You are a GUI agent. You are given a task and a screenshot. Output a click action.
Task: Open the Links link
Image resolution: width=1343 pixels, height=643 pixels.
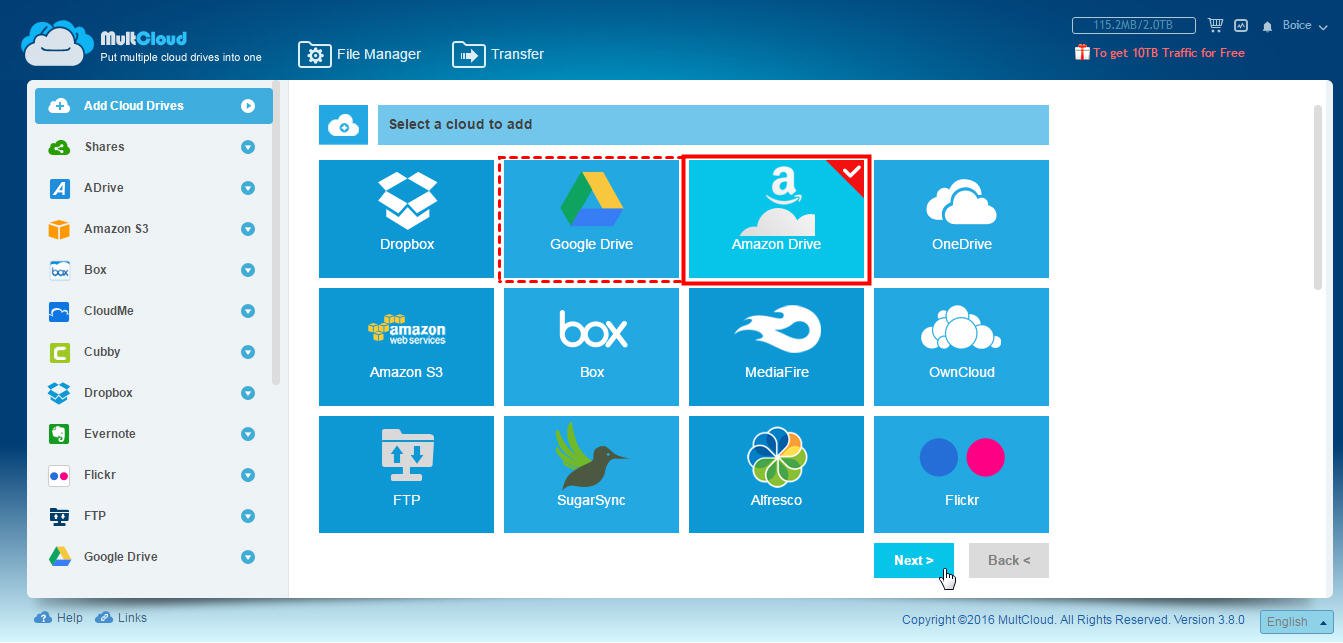click(x=121, y=618)
